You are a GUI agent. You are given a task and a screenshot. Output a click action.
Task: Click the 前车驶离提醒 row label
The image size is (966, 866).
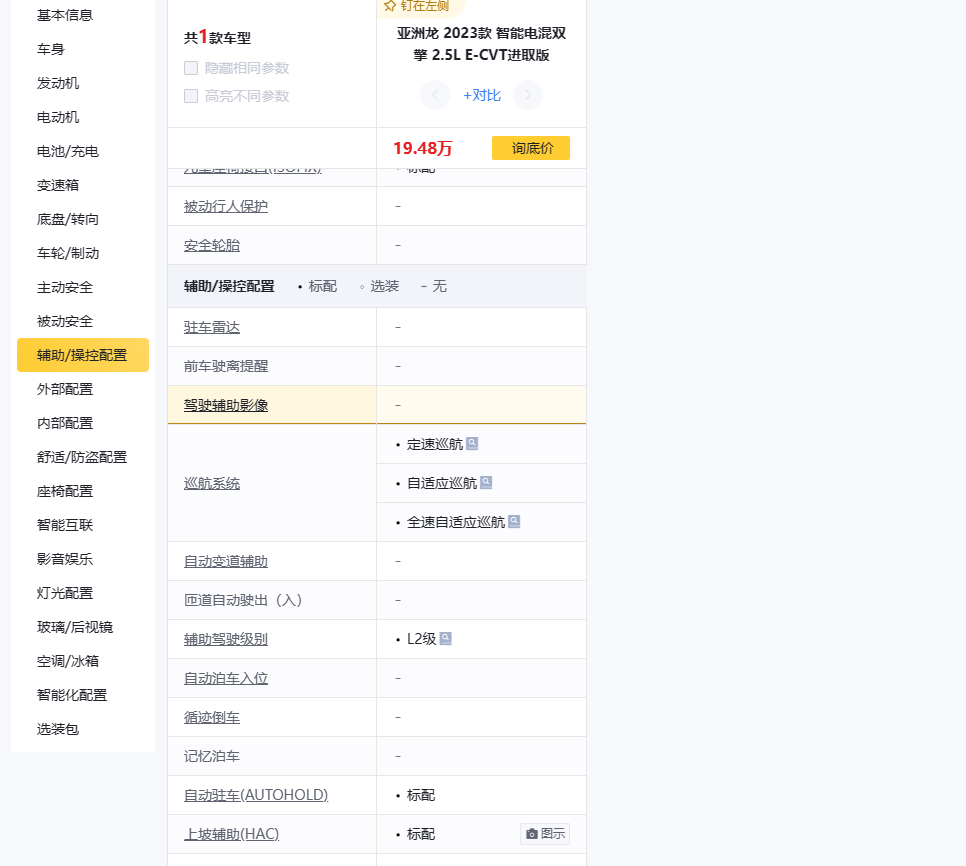click(x=225, y=366)
